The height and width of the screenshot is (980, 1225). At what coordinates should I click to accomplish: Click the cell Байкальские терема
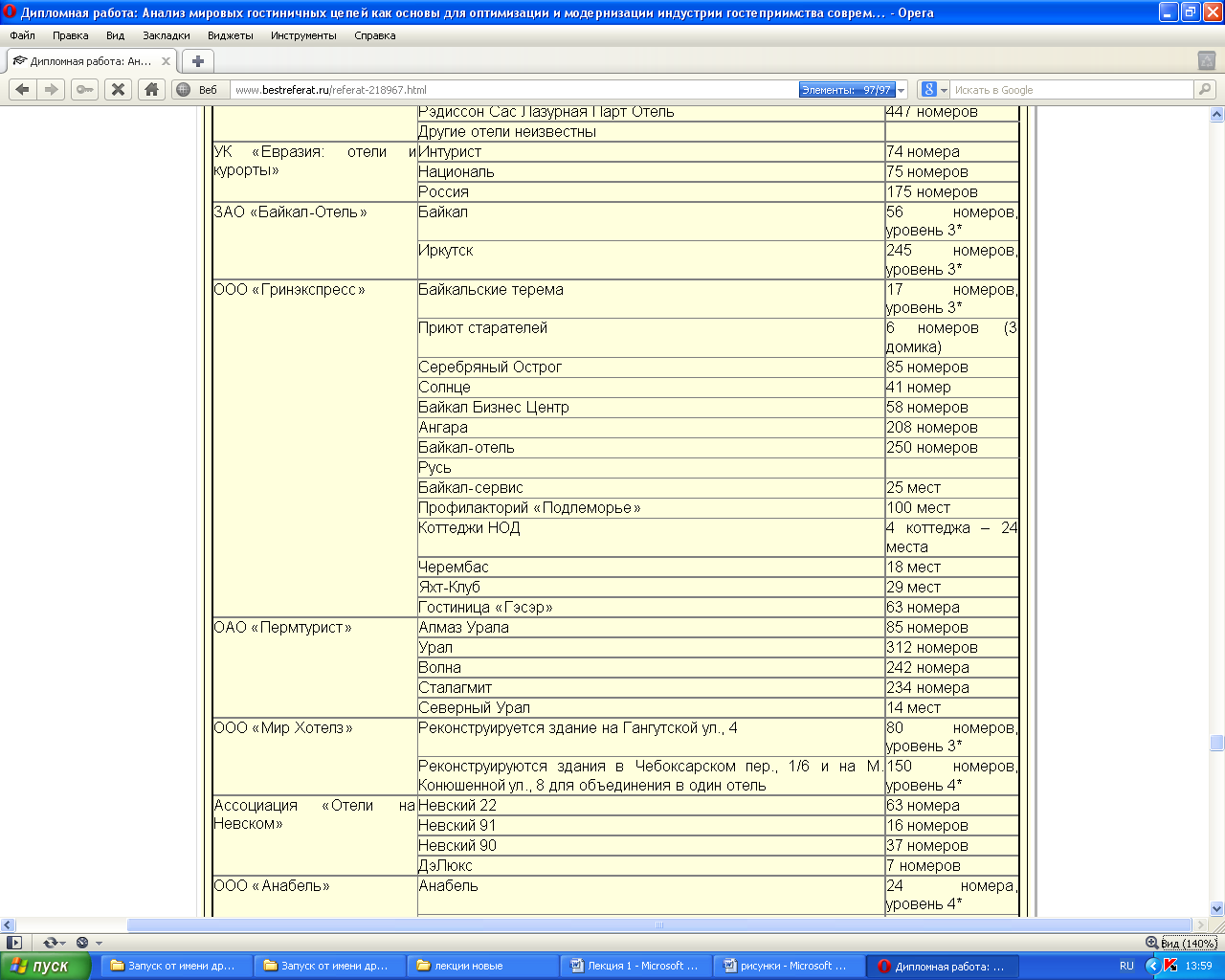[x=651, y=299]
